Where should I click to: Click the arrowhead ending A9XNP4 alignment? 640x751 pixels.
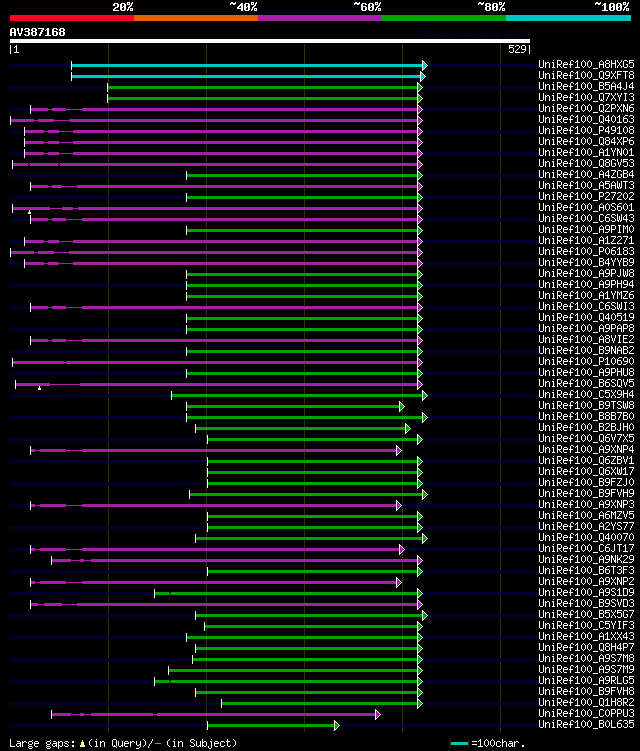click(x=399, y=451)
